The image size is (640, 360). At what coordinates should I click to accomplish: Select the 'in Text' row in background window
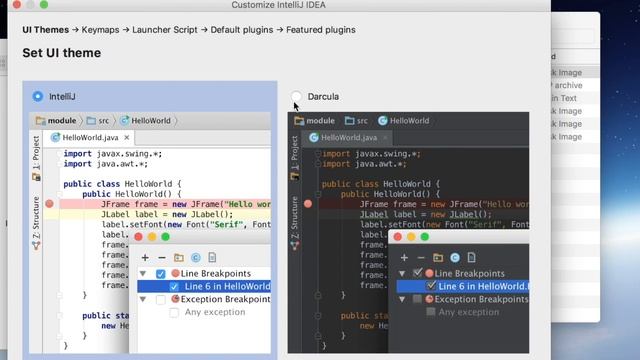click(x=564, y=98)
